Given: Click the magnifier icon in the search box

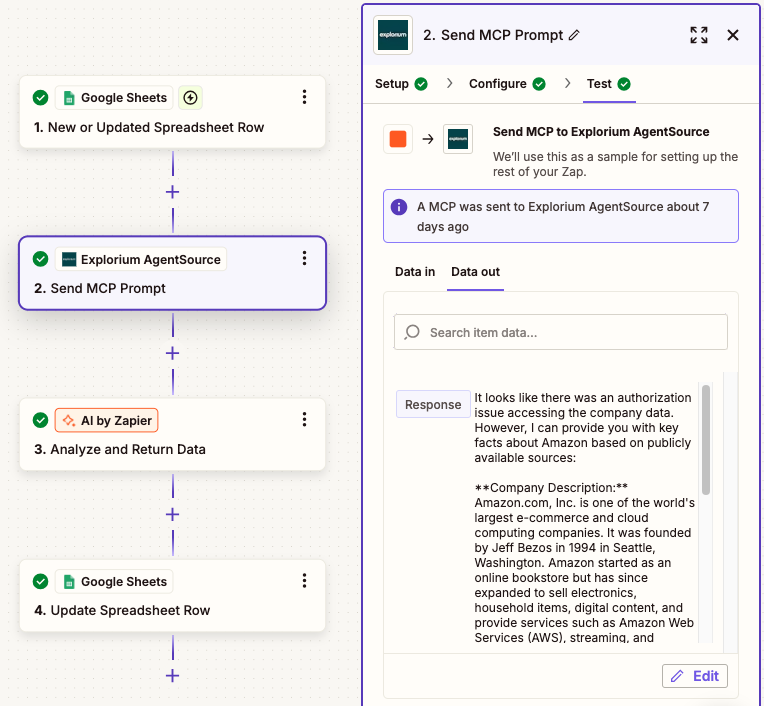Looking at the screenshot, I should pyautogui.click(x=412, y=332).
